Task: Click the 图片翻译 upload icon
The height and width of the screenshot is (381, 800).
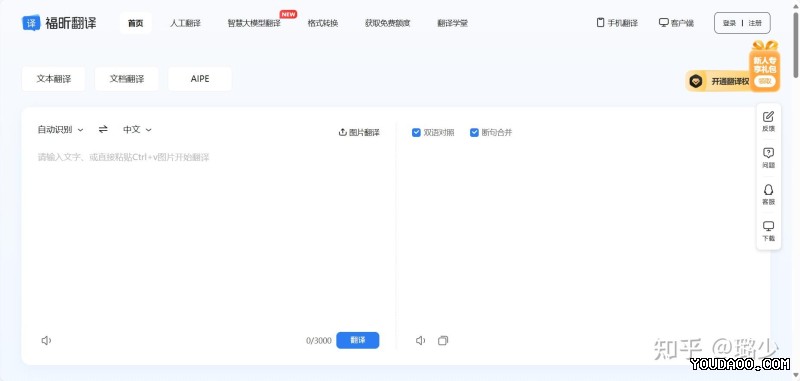Action: pyautogui.click(x=342, y=133)
